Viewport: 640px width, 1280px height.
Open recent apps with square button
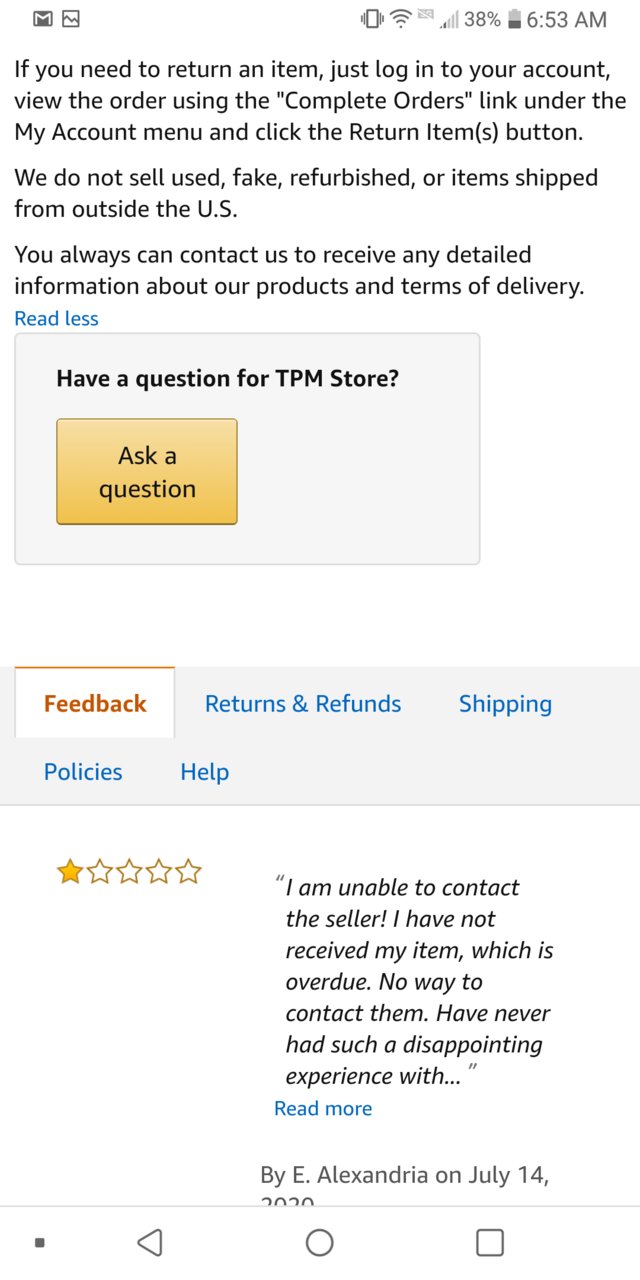tap(490, 1242)
